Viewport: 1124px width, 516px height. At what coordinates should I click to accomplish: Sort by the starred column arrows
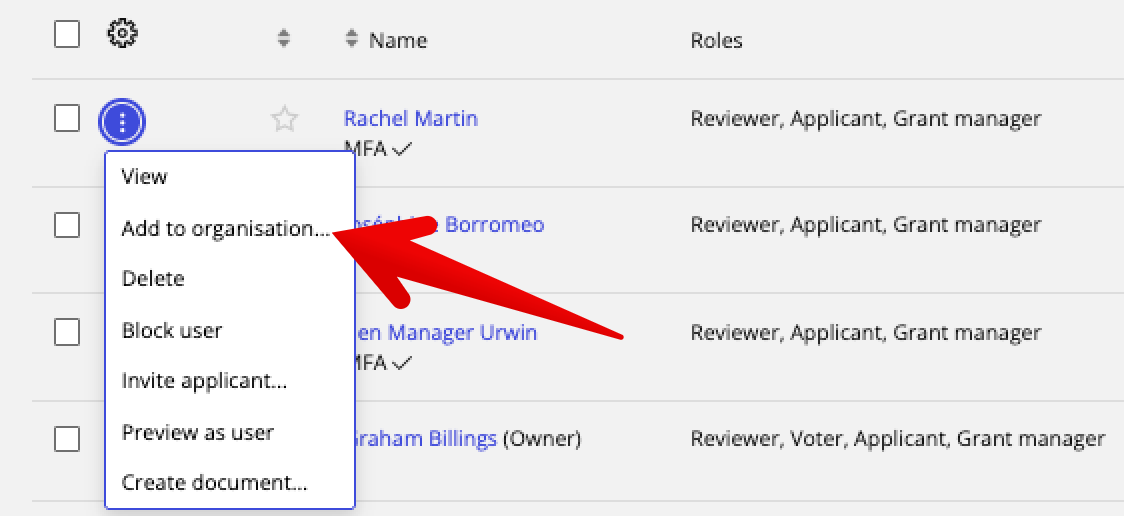(284, 38)
